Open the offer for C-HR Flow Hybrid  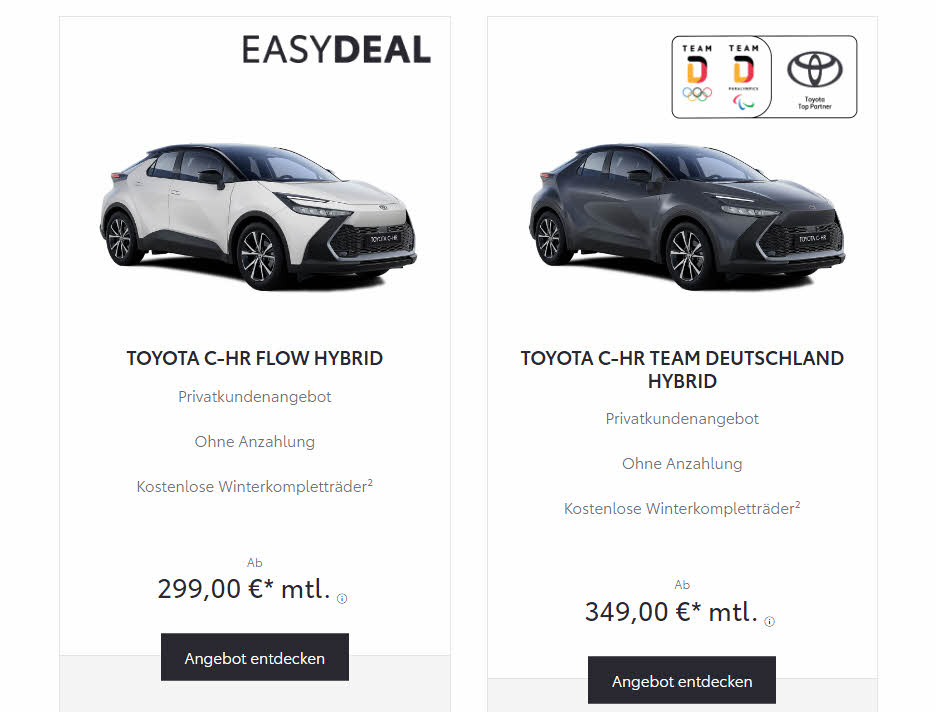tap(255, 658)
